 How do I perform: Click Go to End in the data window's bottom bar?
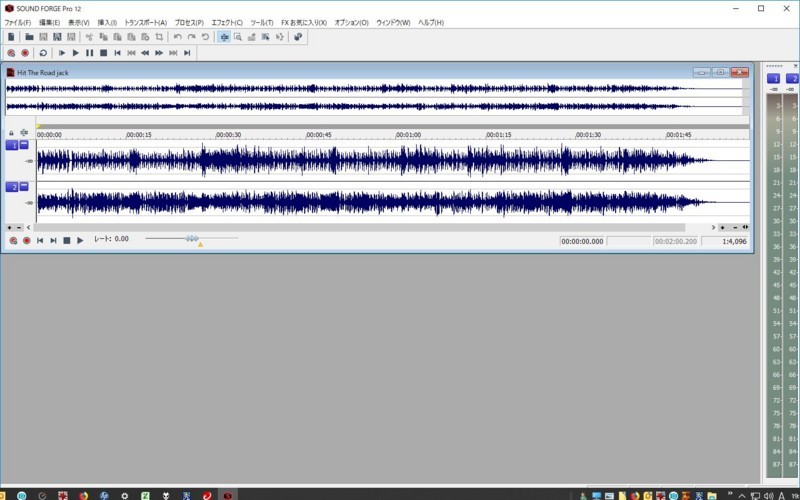[53, 241]
